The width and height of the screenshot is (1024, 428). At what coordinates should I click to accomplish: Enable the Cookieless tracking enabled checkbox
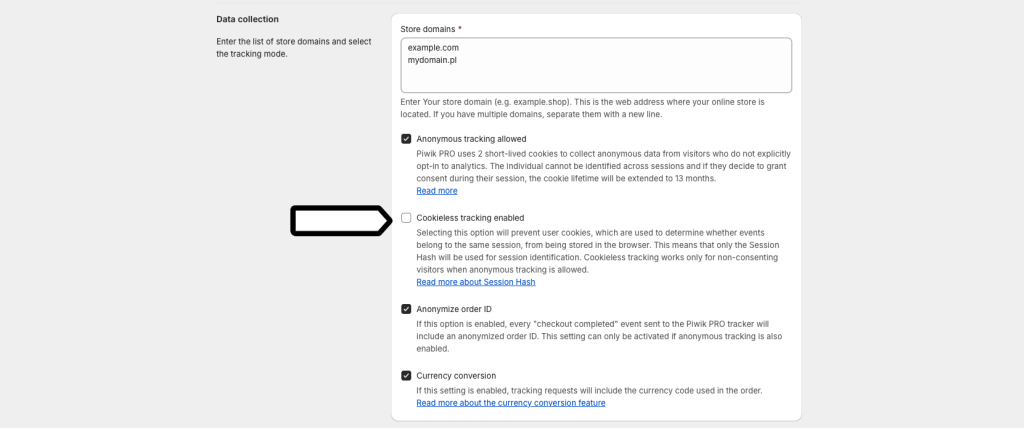pyautogui.click(x=406, y=218)
